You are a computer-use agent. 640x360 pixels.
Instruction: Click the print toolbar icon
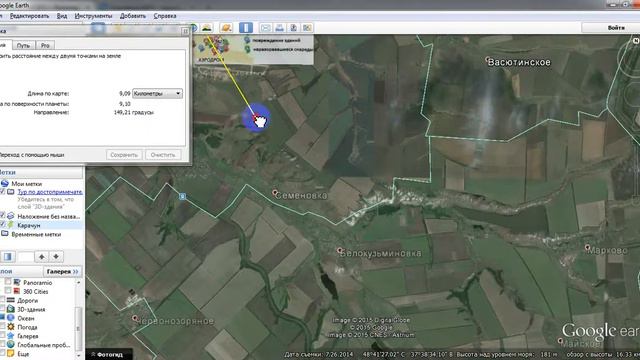[280, 28]
